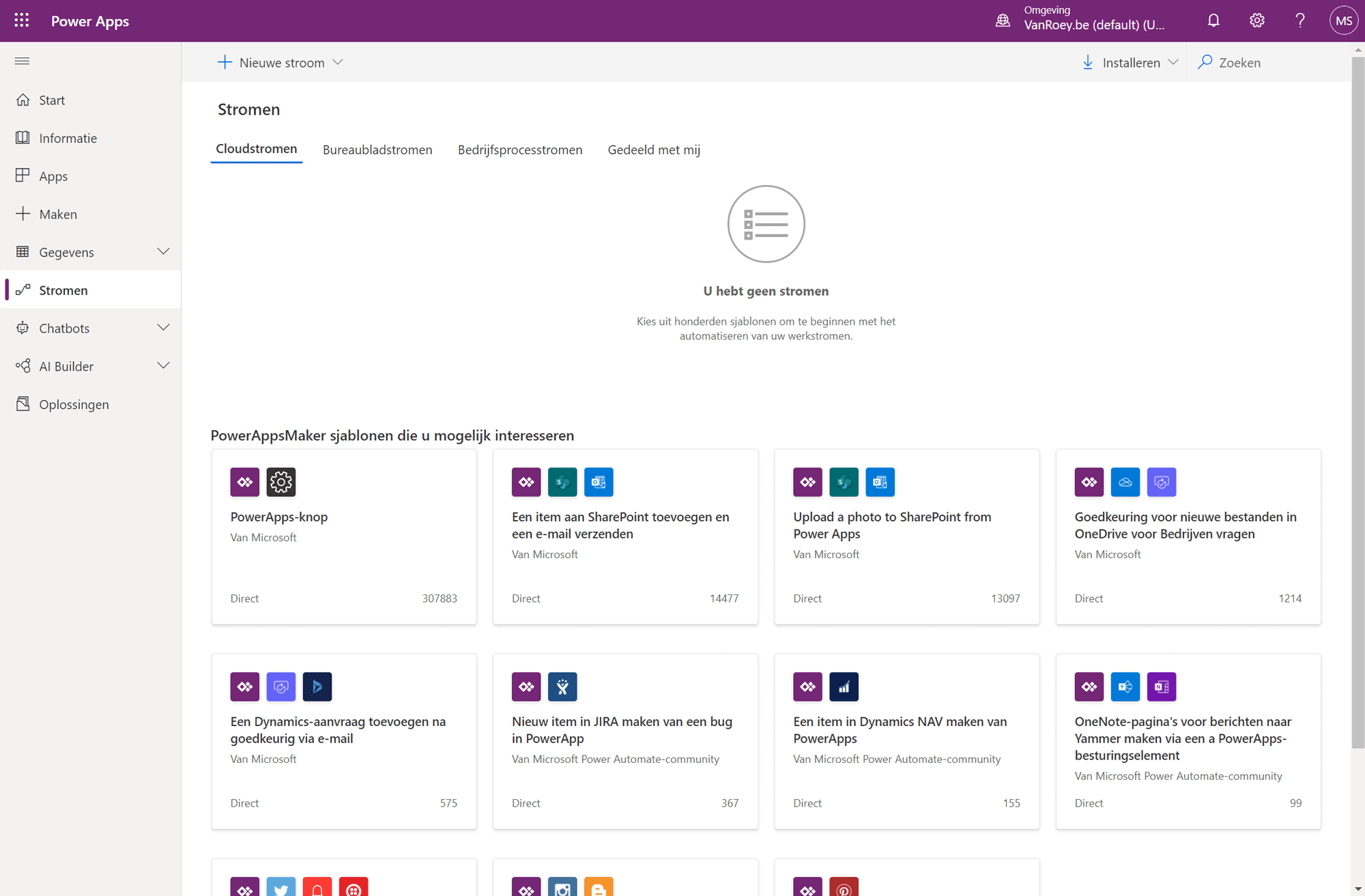The height and width of the screenshot is (896, 1365).
Task: Click the Installeren download icon
Action: point(1088,62)
